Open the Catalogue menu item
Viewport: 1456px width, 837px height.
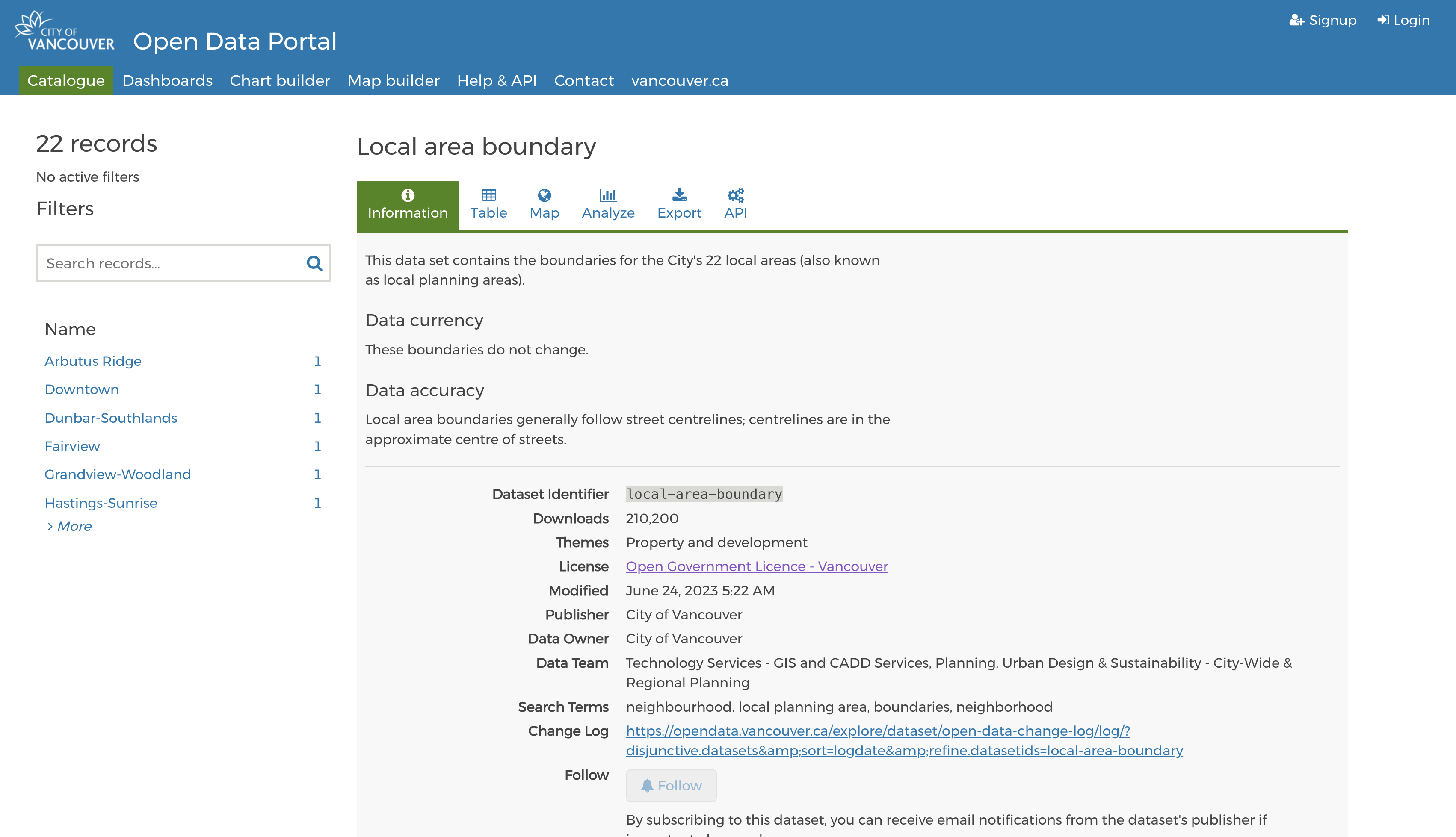[x=66, y=80]
